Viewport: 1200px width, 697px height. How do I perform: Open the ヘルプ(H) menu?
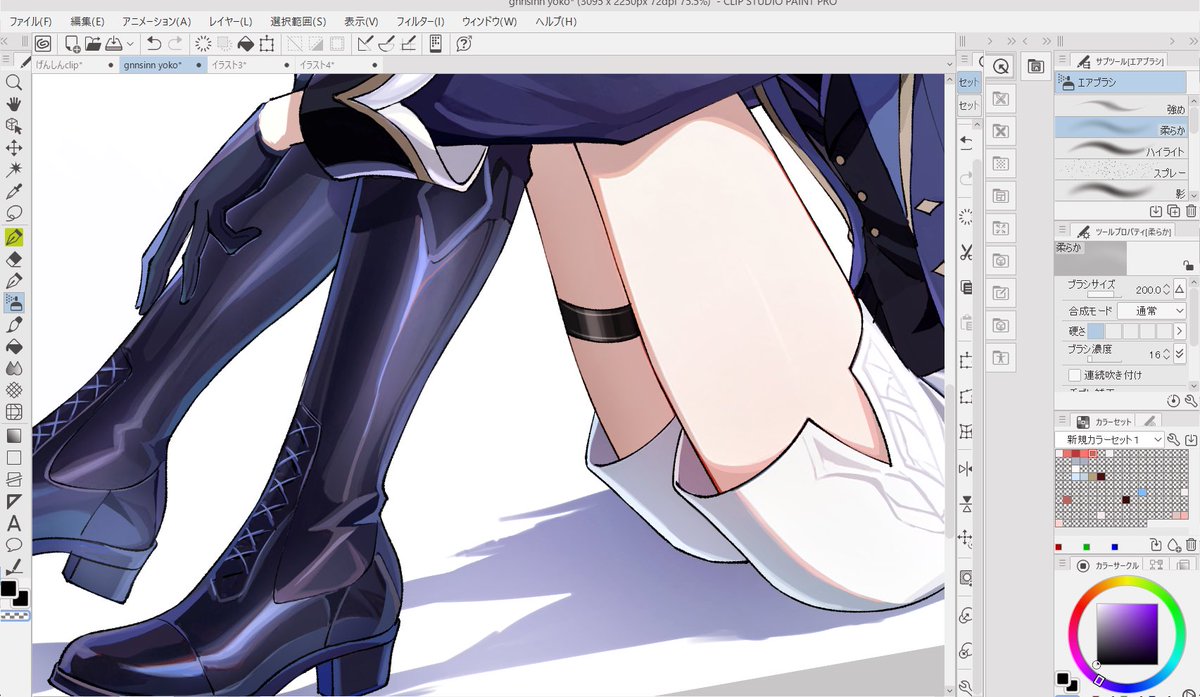[556, 21]
